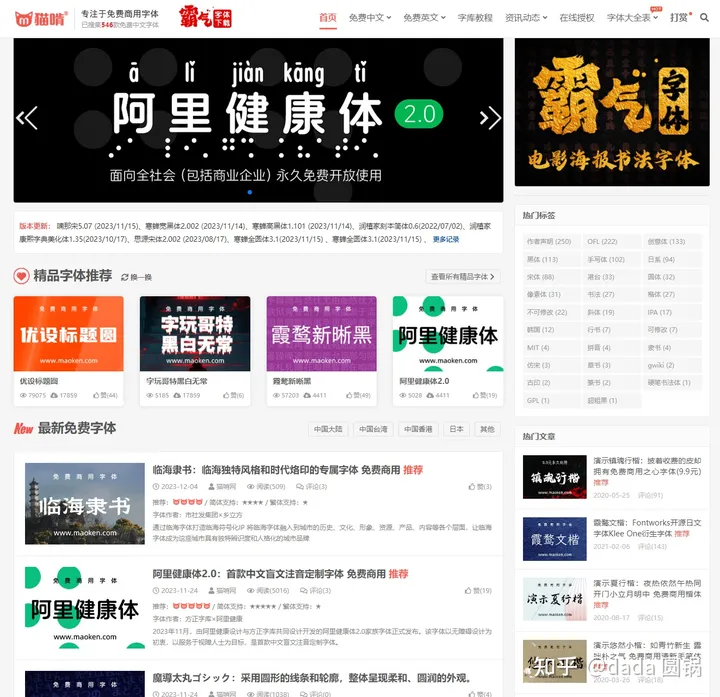Open the 在线授权 nav item

pyautogui.click(x=577, y=17)
